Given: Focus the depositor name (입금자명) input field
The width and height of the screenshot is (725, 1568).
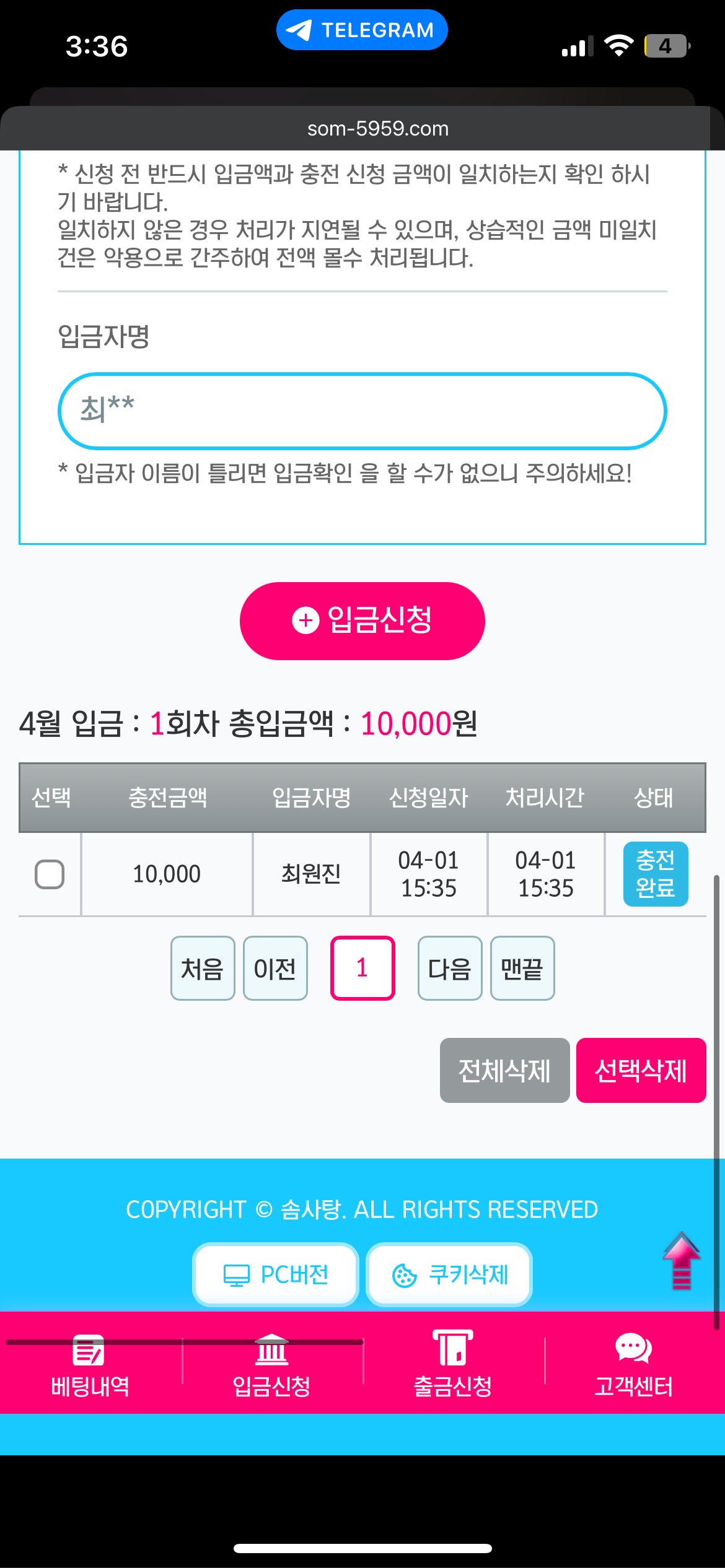Looking at the screenshot, I should click(362, 411).
